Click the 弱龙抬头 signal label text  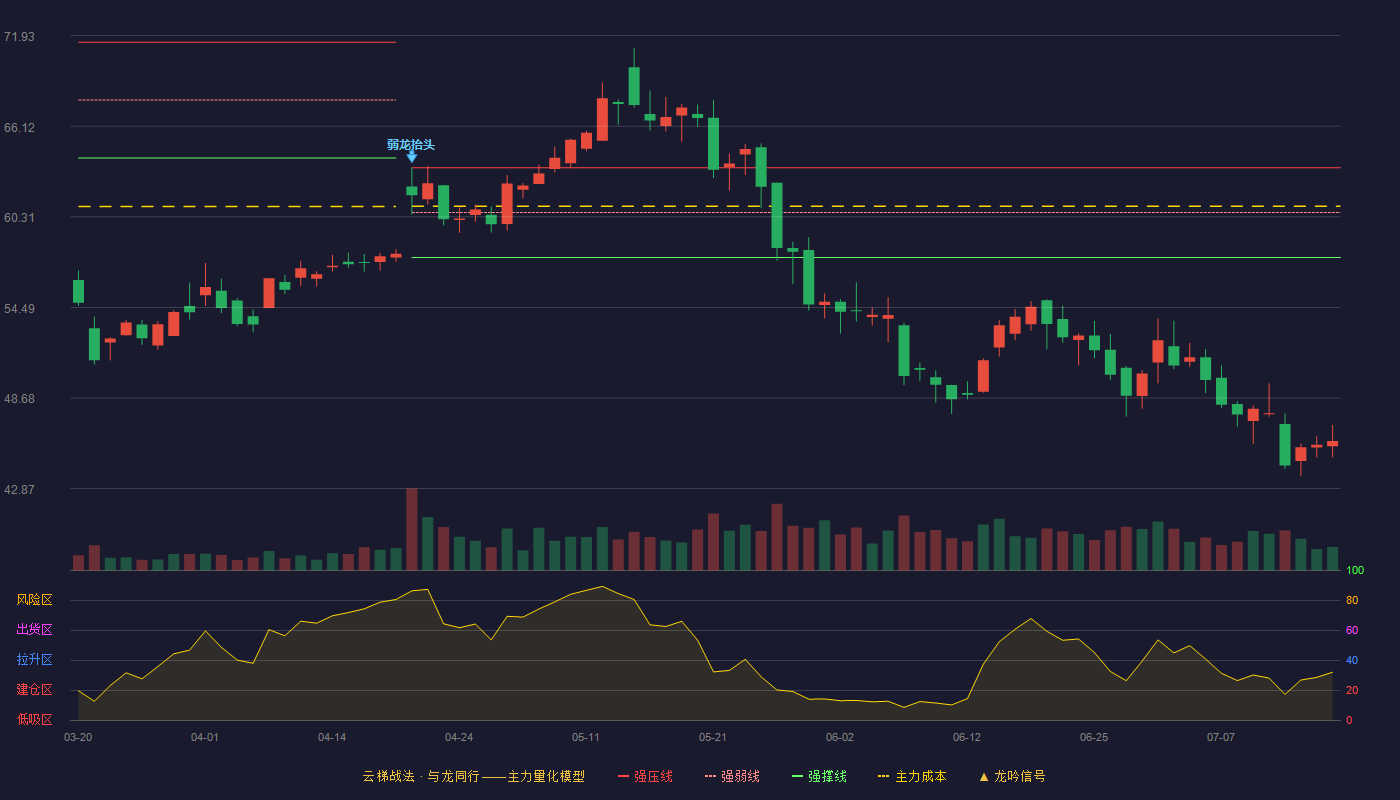[x=411, y=144]
